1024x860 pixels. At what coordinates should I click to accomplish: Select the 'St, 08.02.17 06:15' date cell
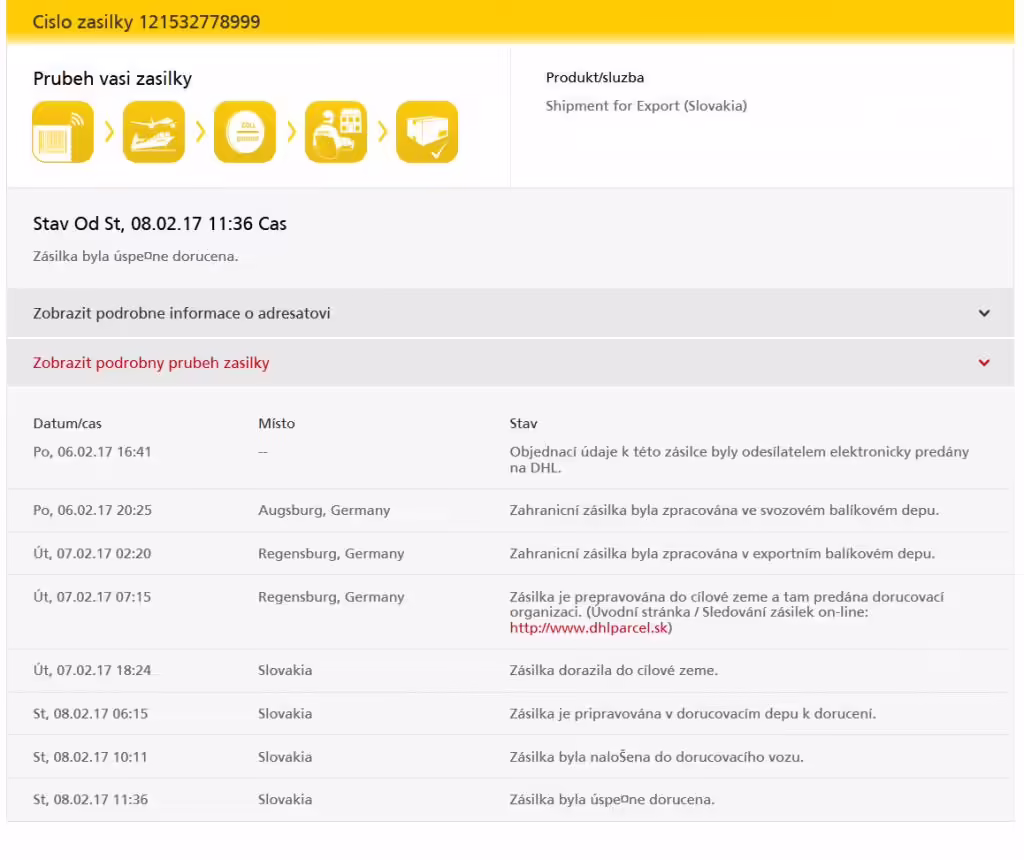(x=90, y=714)
